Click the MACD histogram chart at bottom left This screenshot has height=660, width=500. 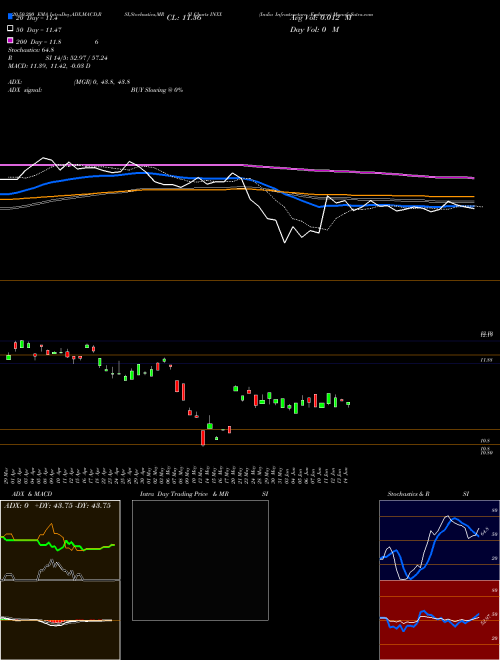click(x=60, y=620)
